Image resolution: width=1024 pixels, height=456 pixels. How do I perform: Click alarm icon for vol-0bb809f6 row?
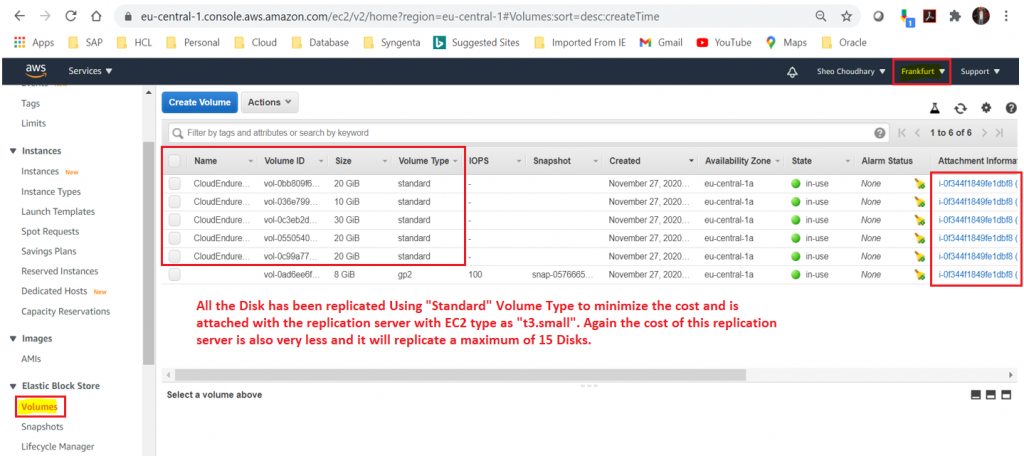point(920,184)
